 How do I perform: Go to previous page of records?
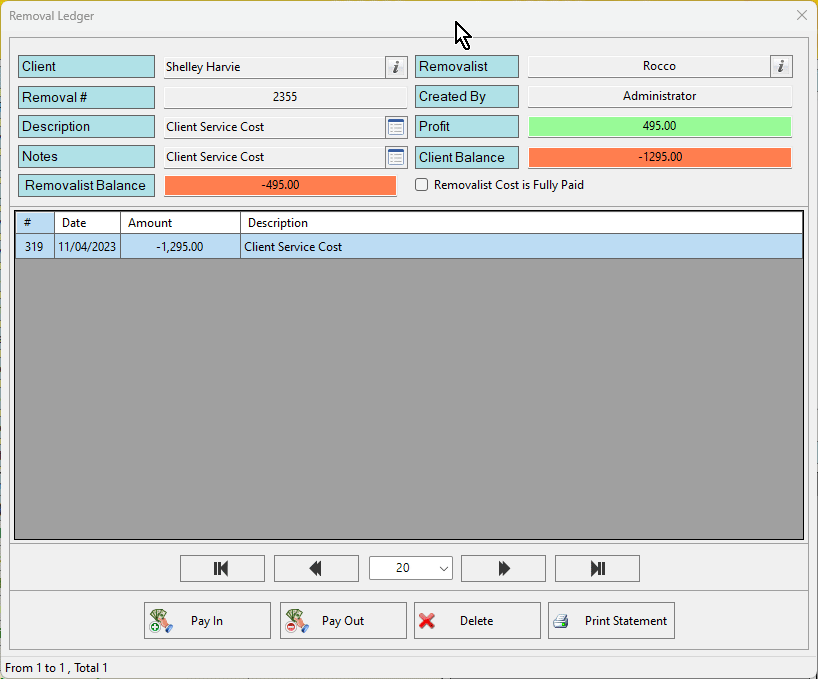[x=316, y=568]
